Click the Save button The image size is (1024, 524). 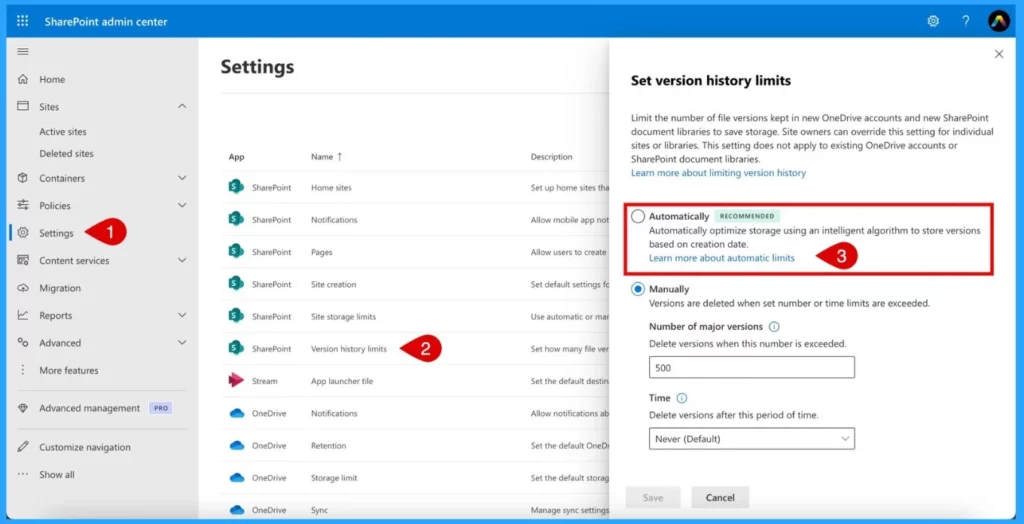pyautogui.click(x=653, y=497)
